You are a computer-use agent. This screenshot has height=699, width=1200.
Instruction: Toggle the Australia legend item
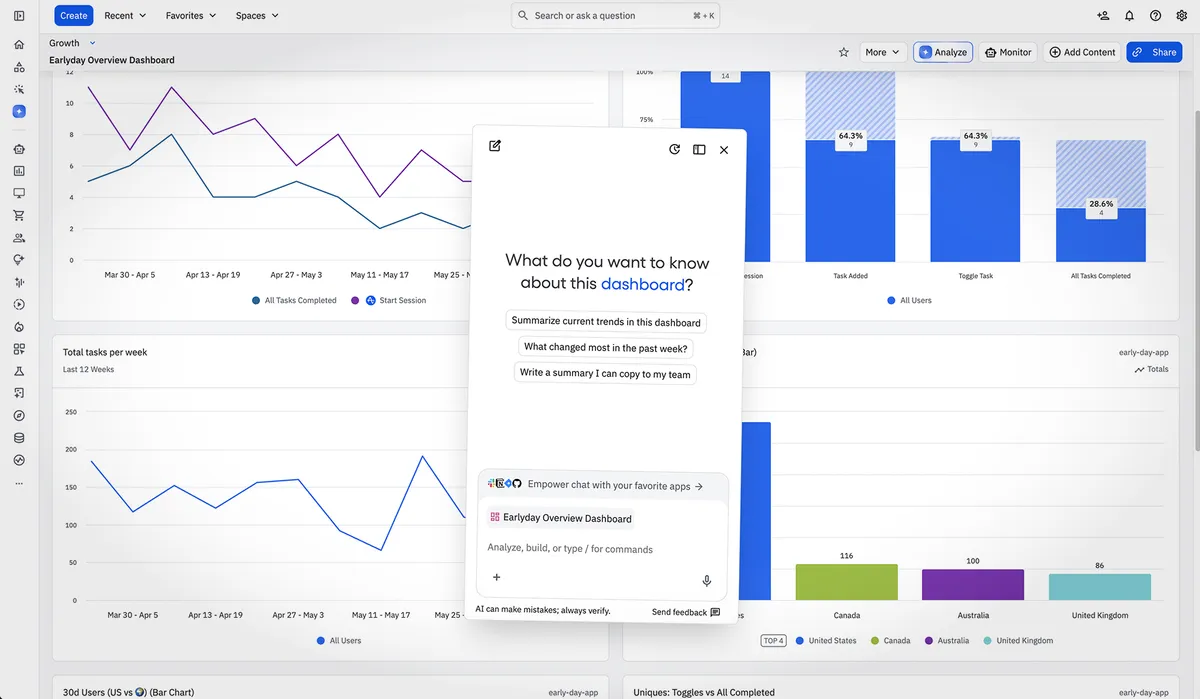946,640
